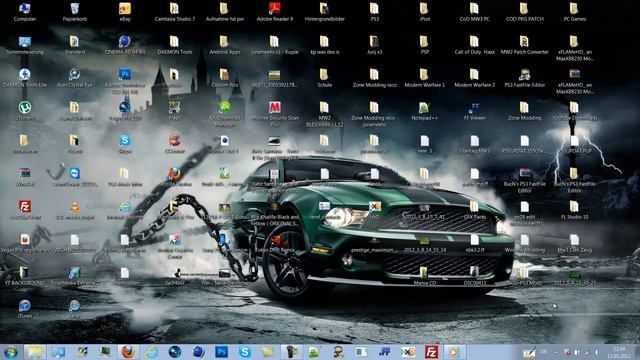
Task: Open the Schule folder
Action: 324,78
